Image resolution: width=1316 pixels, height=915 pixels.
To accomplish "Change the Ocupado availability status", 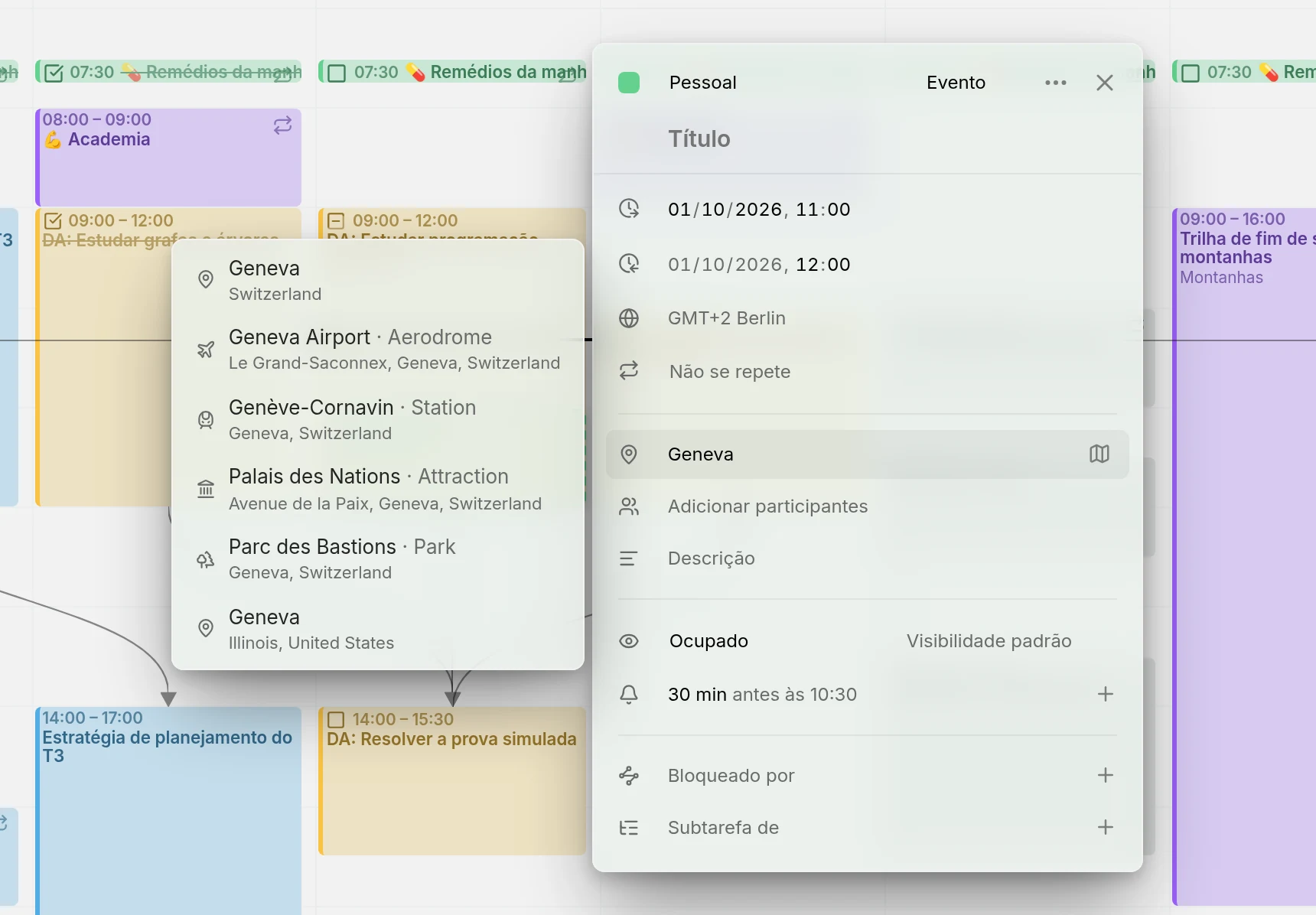I will (708, 641).
